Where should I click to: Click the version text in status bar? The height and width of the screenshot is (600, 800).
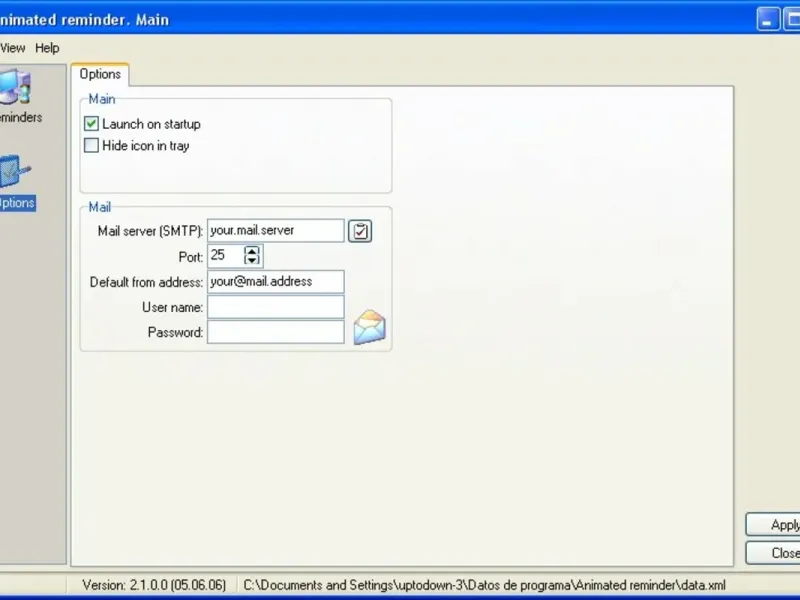154,585
